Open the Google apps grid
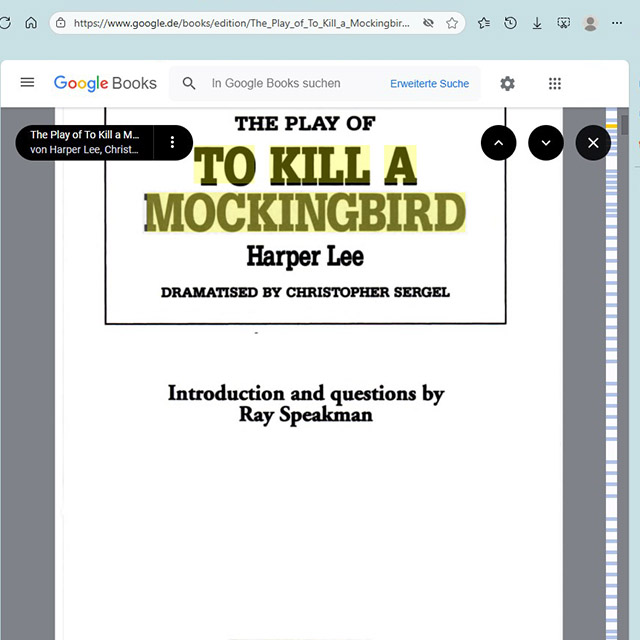The width and height of the screenshot is (640, 640). point(555,84)
